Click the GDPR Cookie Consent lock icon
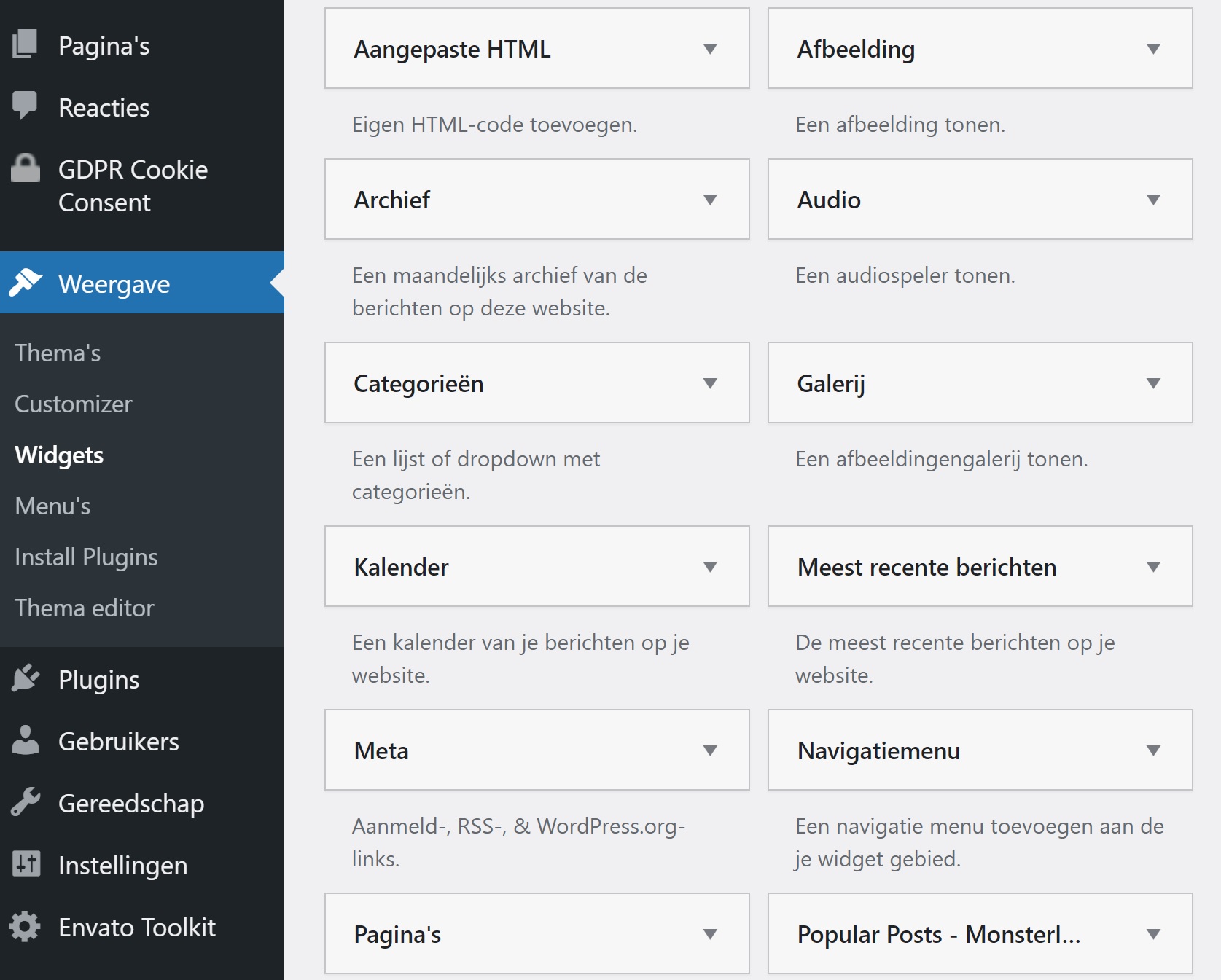This screenshot has width=1221, height=980. click(25, 168)
